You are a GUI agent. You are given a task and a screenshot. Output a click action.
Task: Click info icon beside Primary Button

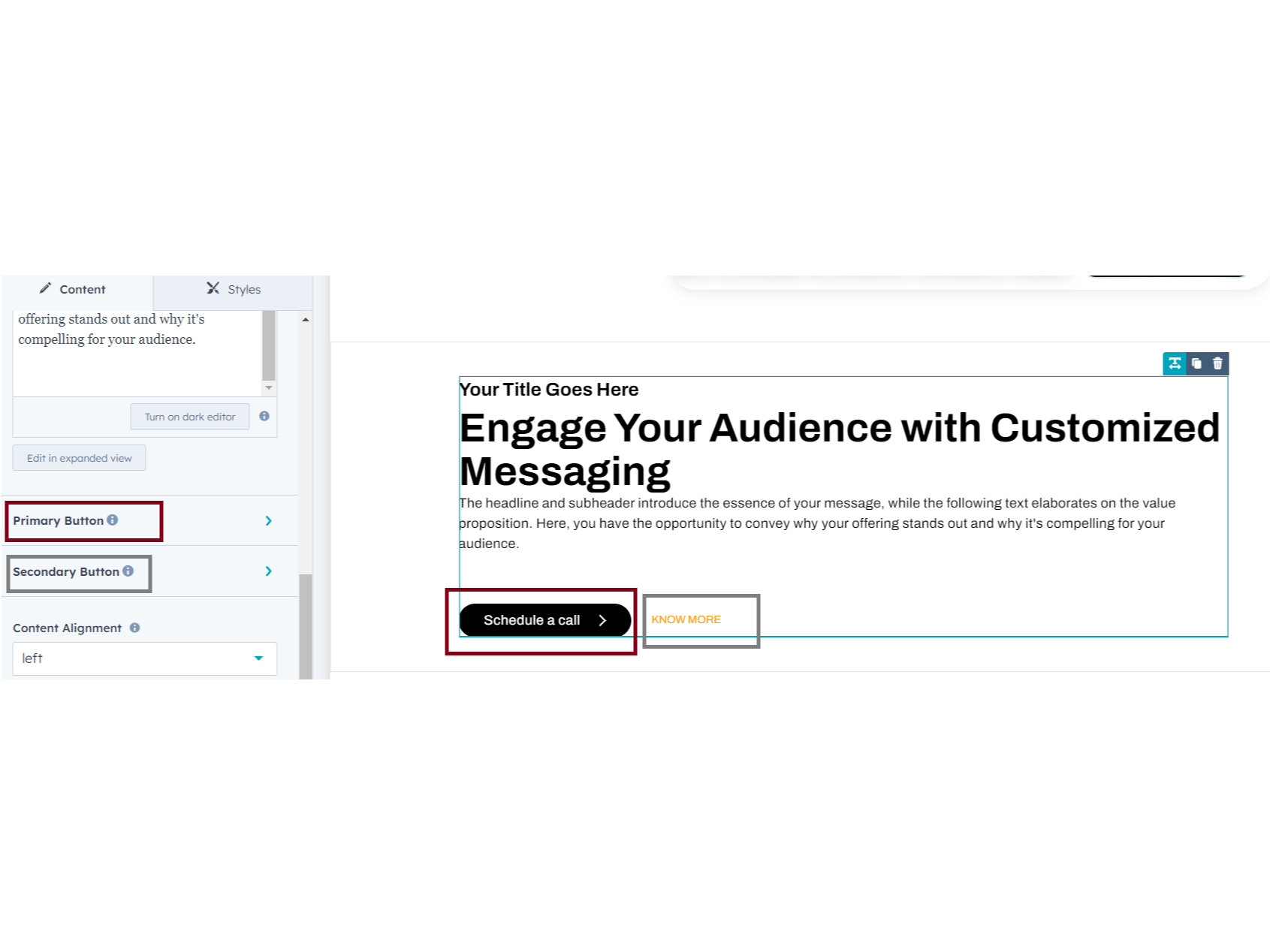[x=113, y=520]
